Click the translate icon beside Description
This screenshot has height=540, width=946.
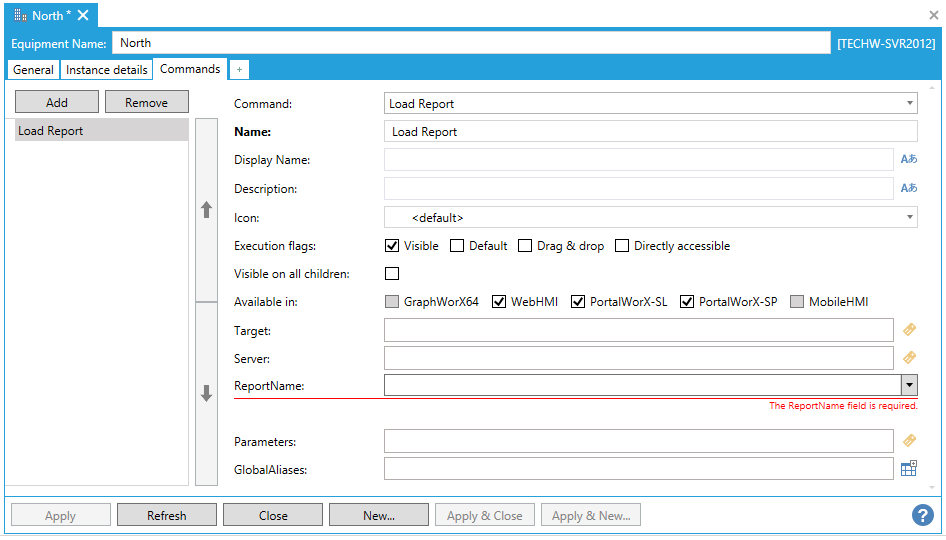(909, 188)
